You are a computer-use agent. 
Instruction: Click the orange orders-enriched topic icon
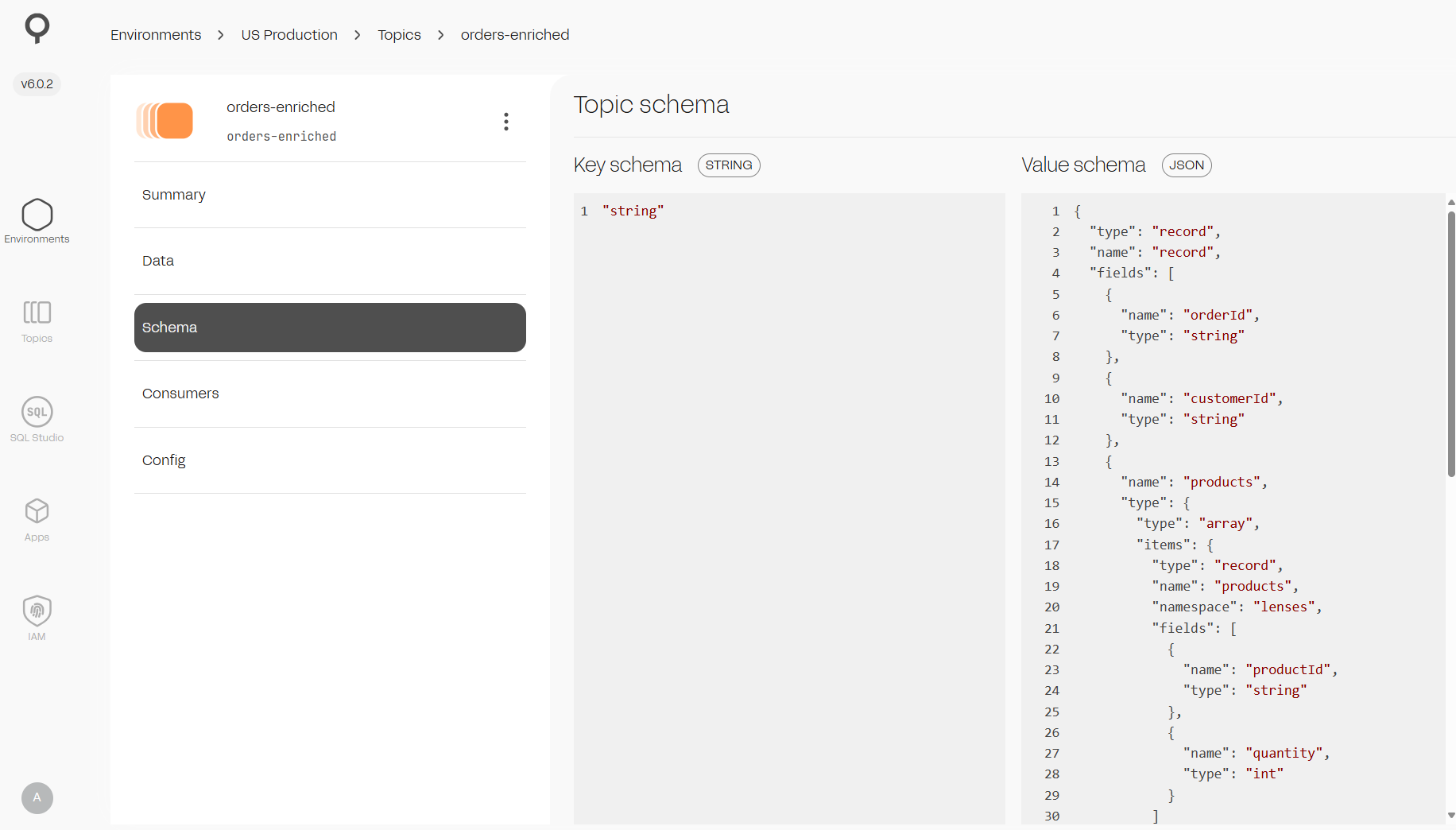coord(165,121)
